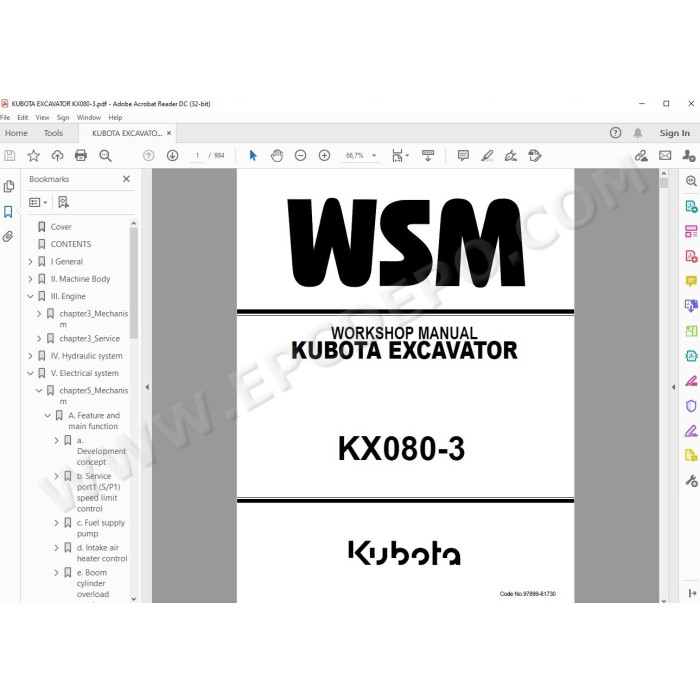700x700 pixels.
Task: Choose the Selection arrow tool
Action: [253, 155]
